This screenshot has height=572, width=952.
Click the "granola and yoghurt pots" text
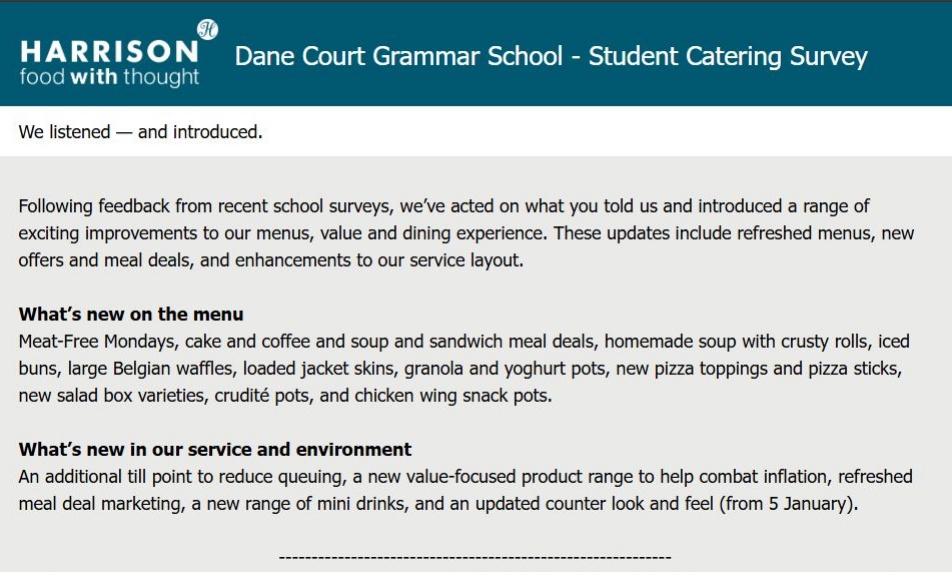(507, 368)
